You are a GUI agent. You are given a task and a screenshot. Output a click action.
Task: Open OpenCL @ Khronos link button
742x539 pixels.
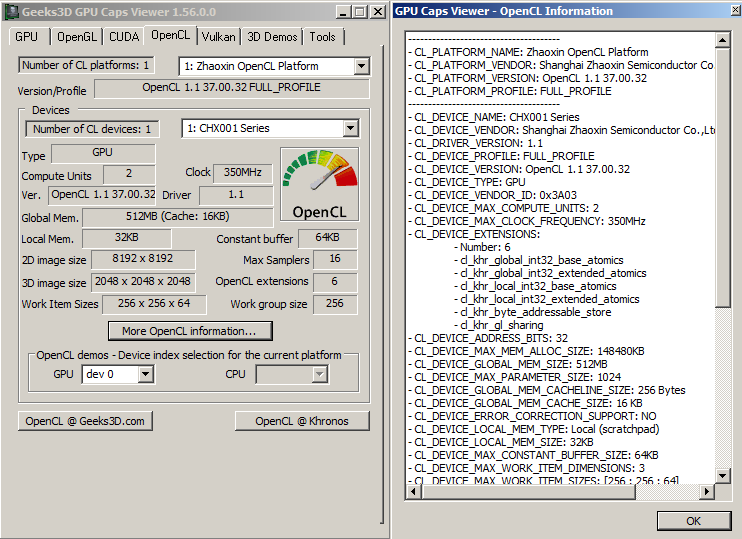(302, 421)
